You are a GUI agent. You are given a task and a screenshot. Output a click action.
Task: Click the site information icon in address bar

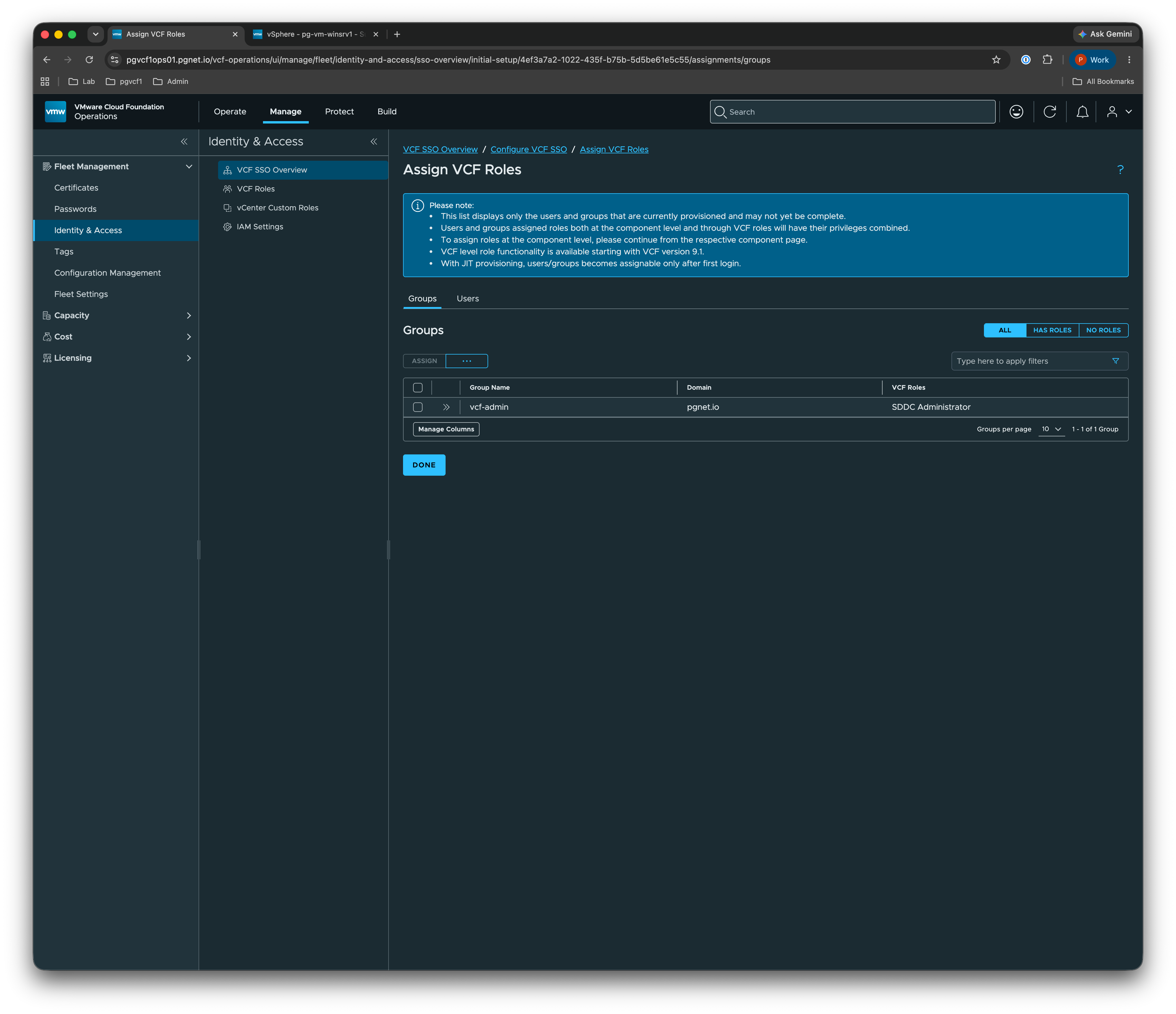(115, 60)
